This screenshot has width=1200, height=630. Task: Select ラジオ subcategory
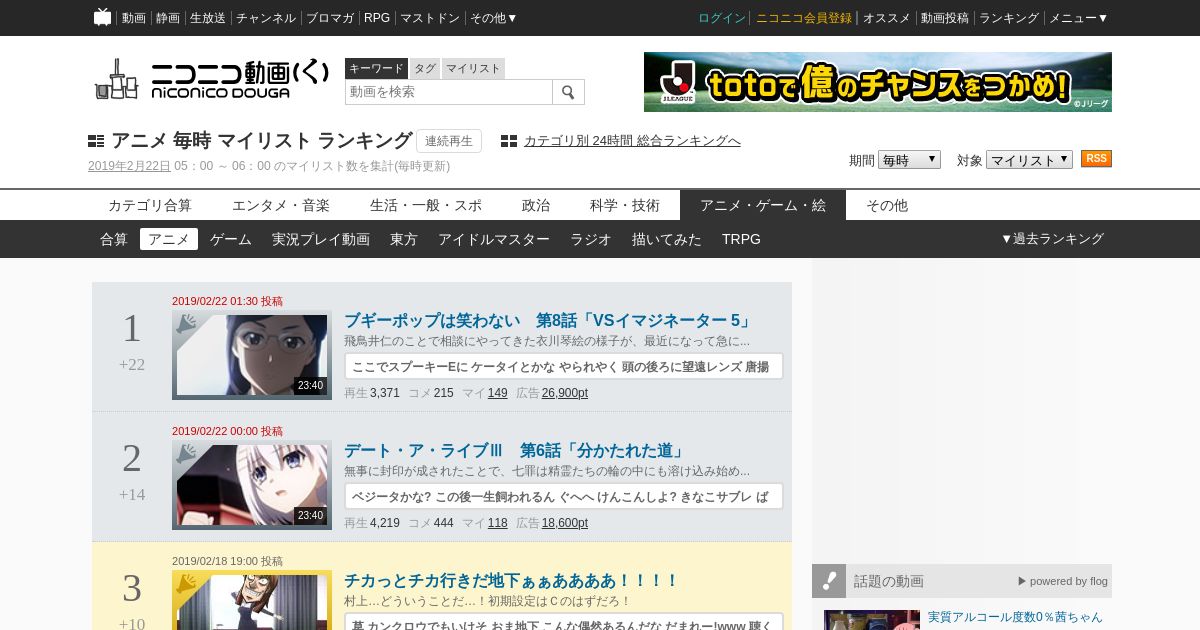(x=591, y=239)
